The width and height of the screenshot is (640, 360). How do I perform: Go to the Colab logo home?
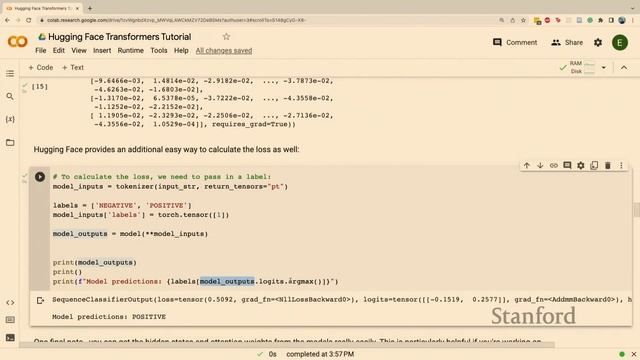pyautogui.click(x=18, y=42)
